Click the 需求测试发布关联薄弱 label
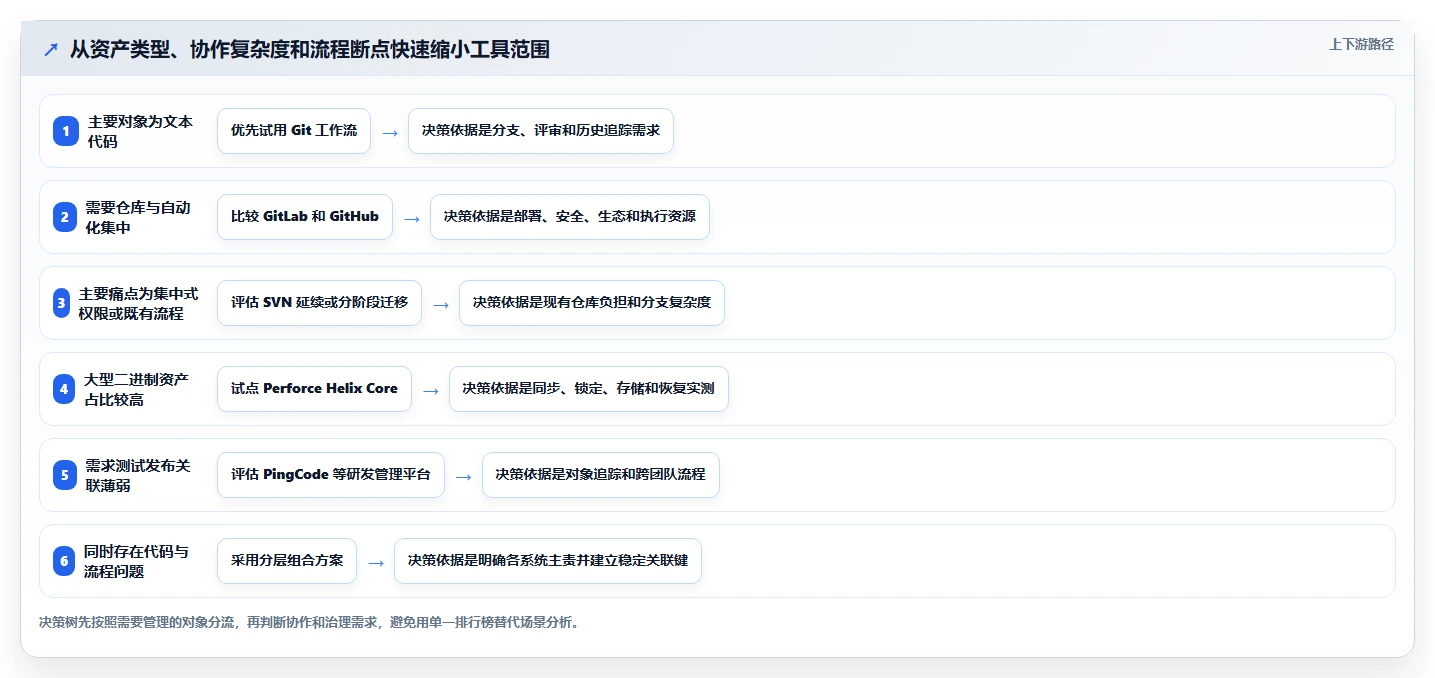Viewport: 1435px width, 678px height. 137,475
